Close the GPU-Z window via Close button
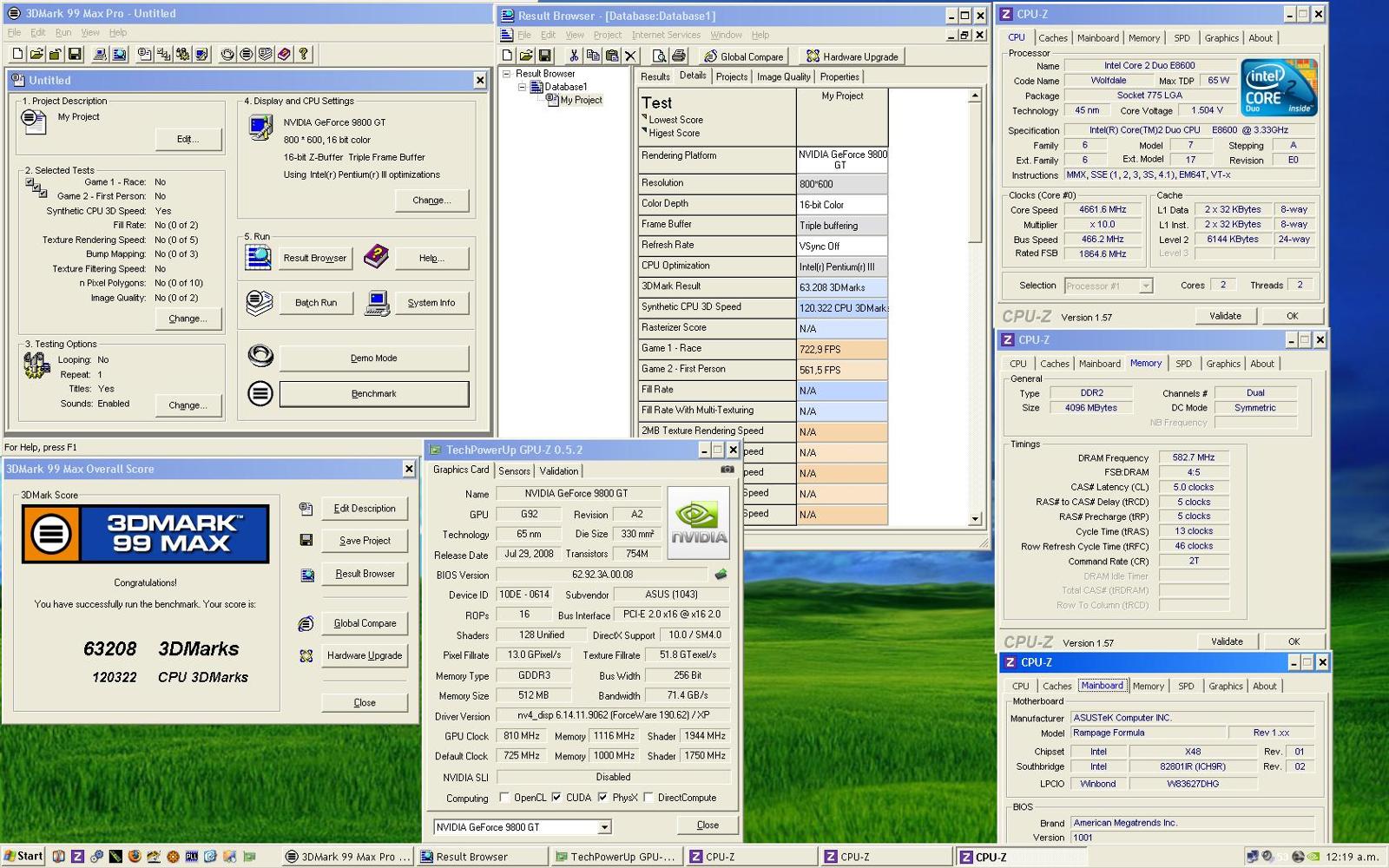 pos(708,825)
